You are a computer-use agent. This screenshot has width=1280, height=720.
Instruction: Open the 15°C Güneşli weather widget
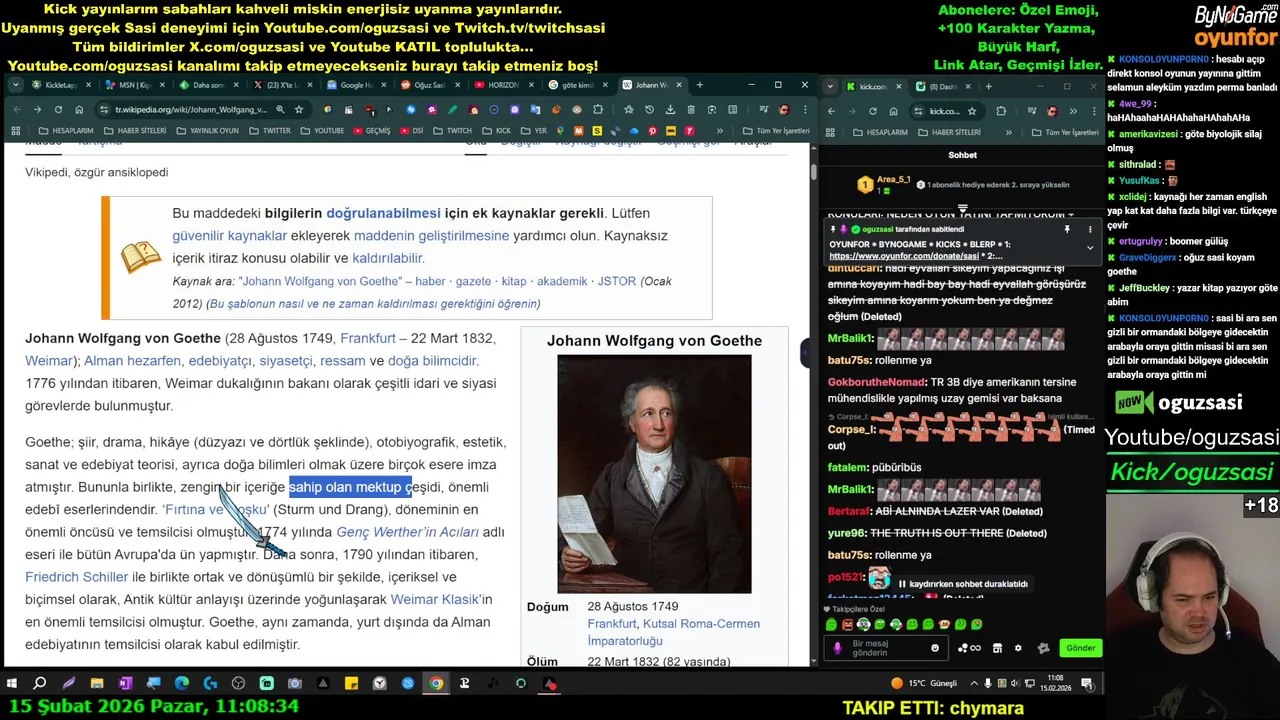(924, 683)
